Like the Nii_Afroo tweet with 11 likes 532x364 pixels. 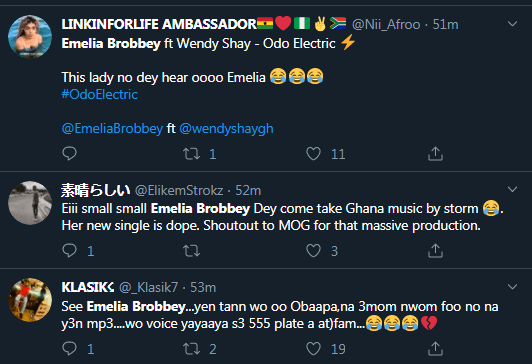313,154
